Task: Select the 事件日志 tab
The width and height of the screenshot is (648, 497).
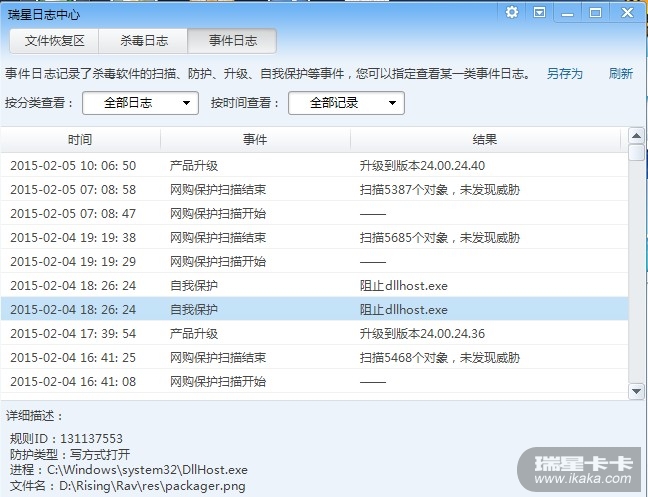Action: (x=232, y=41)
